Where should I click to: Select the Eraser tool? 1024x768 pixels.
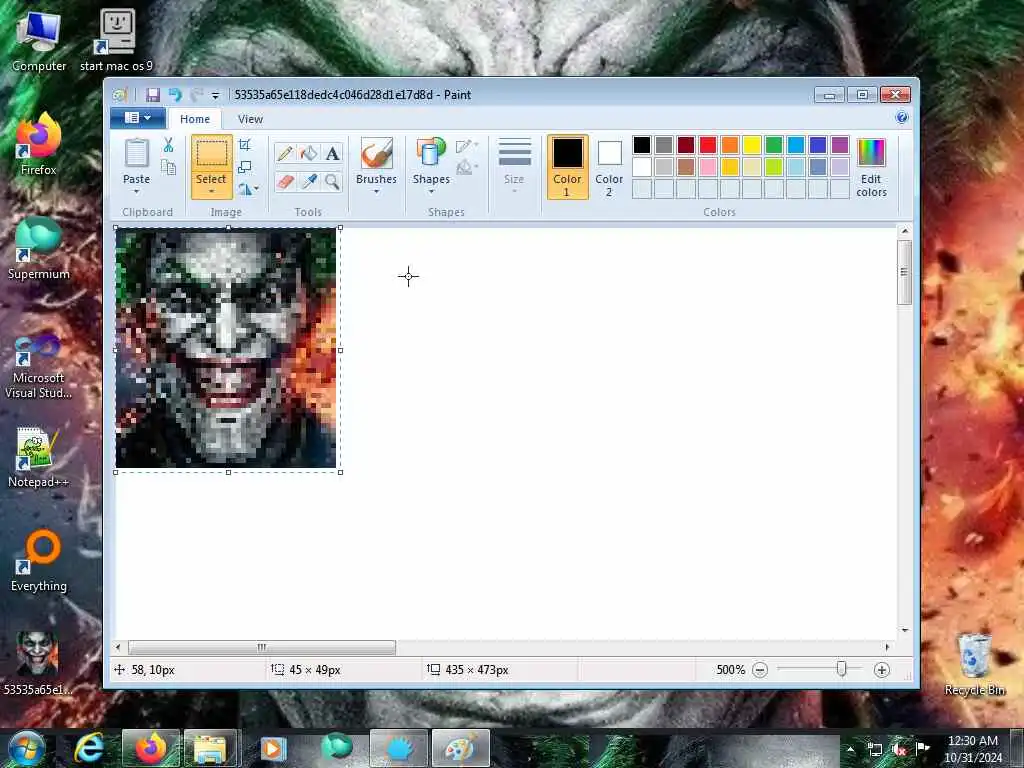click(285, 181)
